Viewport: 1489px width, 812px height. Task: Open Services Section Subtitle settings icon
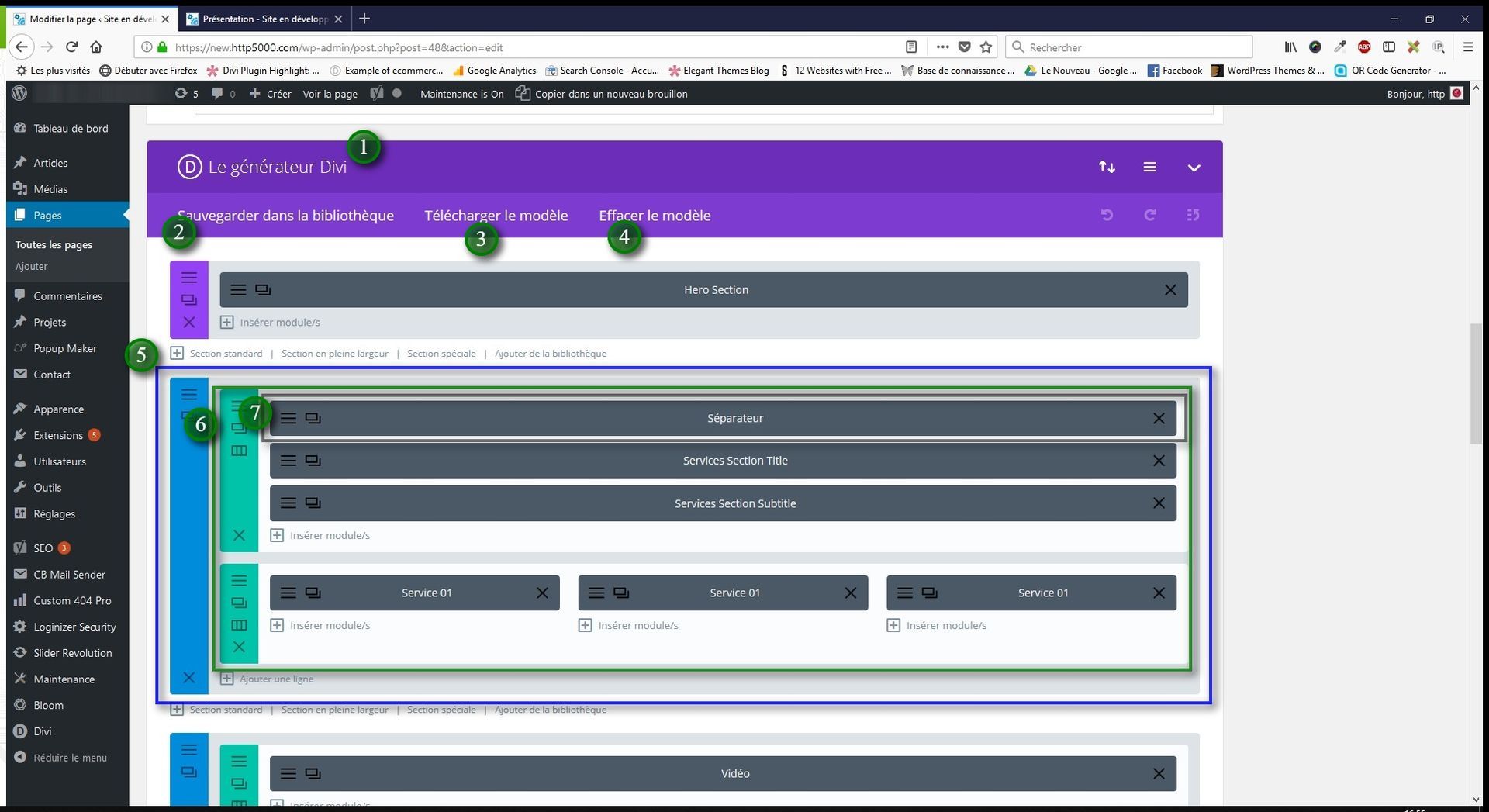pyautogui.click(x=288, y=503)
